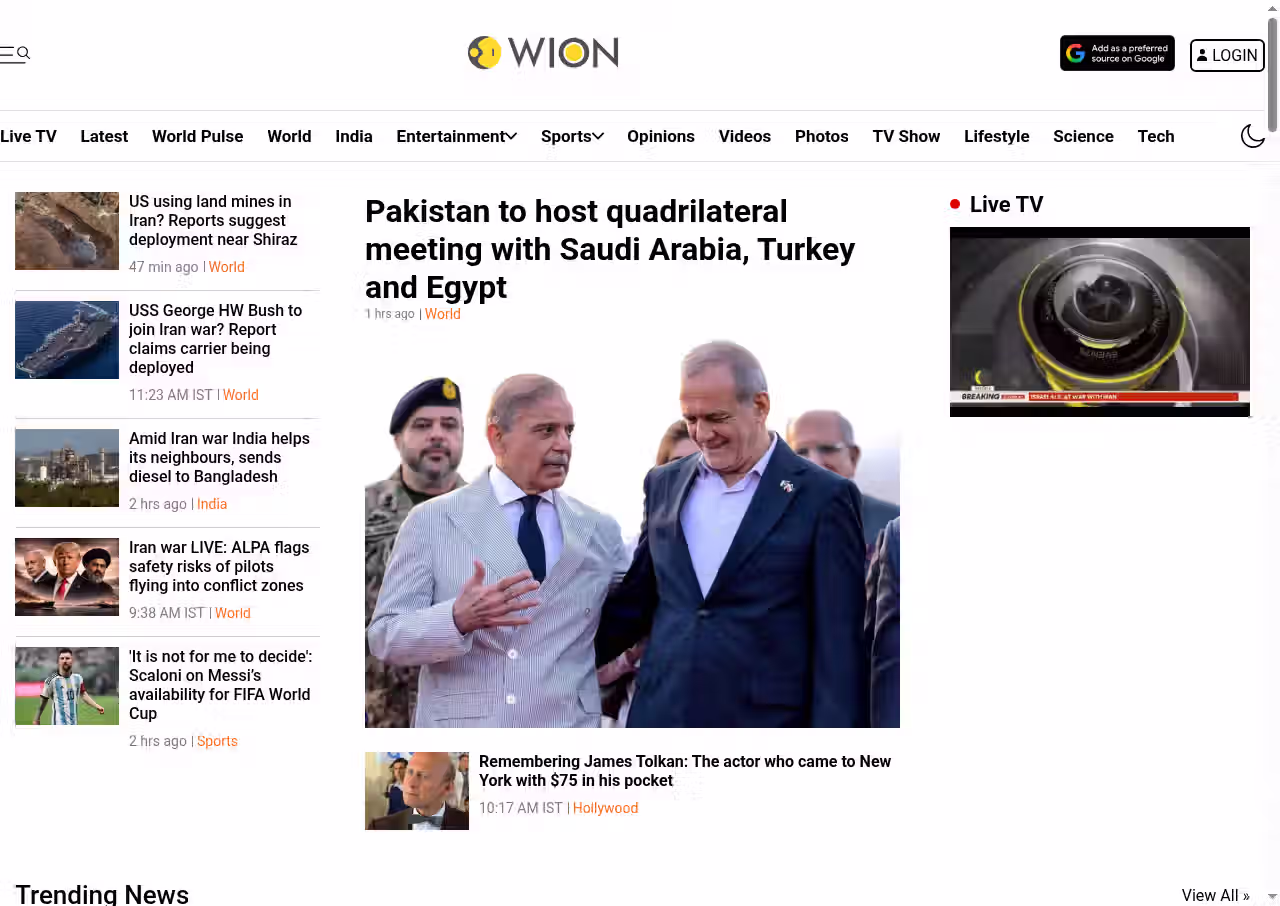Expand the Sports dropdown menu
The image size is (1280, 906).
click(x=572, y=136)
